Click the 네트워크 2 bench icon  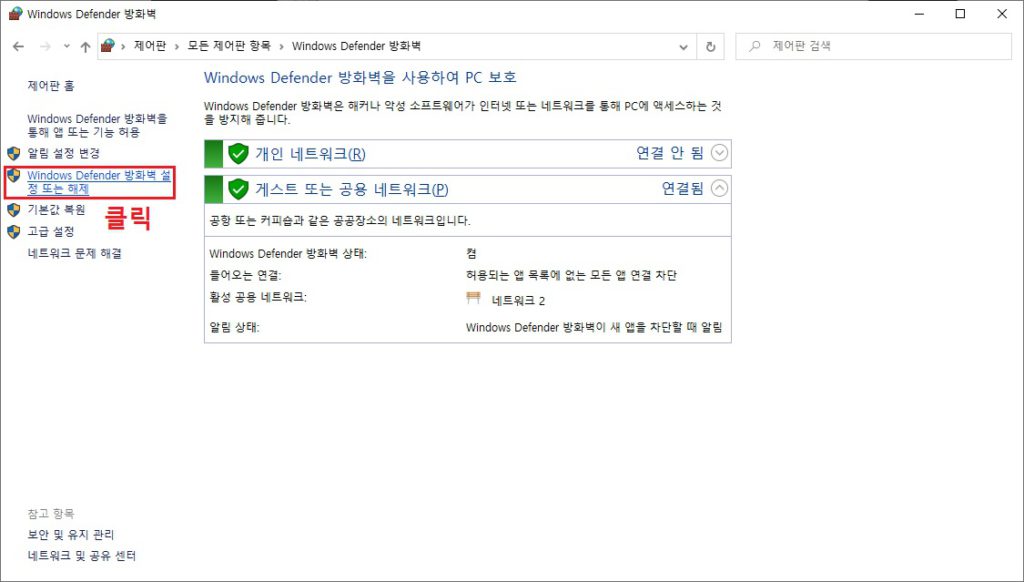[x=473, y=298]
